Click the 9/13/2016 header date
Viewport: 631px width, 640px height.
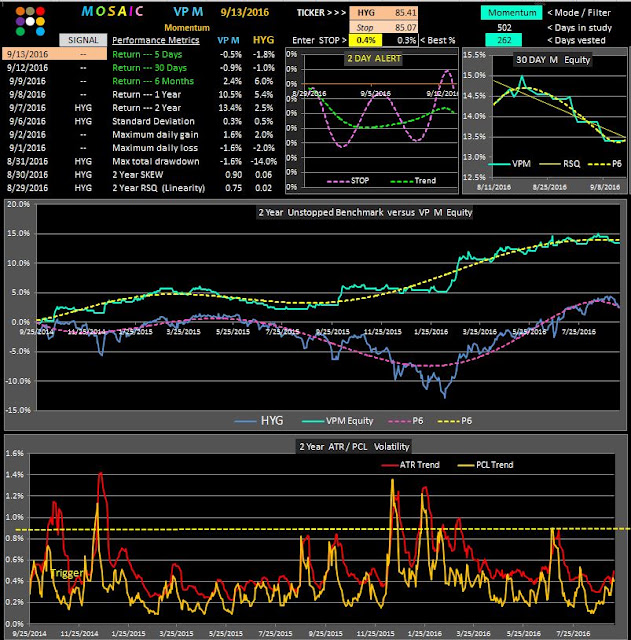pyautogui.click(x=244, y=12)
